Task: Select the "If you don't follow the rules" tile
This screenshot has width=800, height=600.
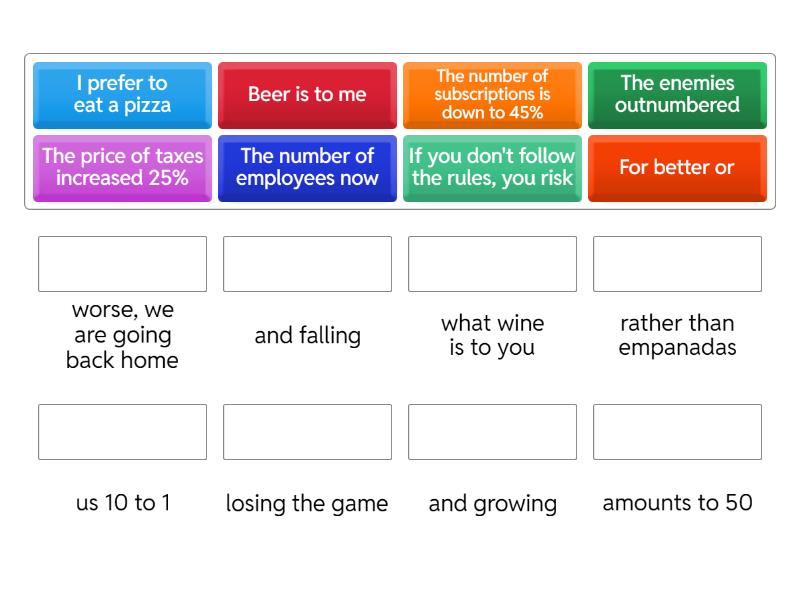Action: tap(492, 167)
